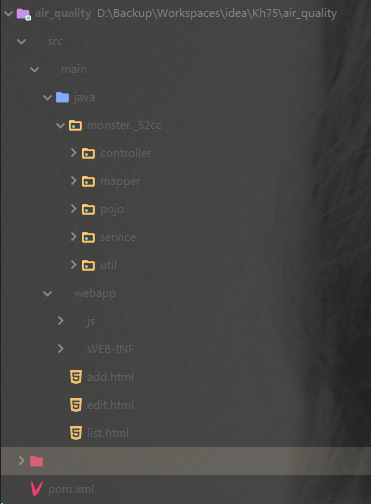371x504 pixels.
Task: Click the blue java source folder icon
Action: point(62,97)
